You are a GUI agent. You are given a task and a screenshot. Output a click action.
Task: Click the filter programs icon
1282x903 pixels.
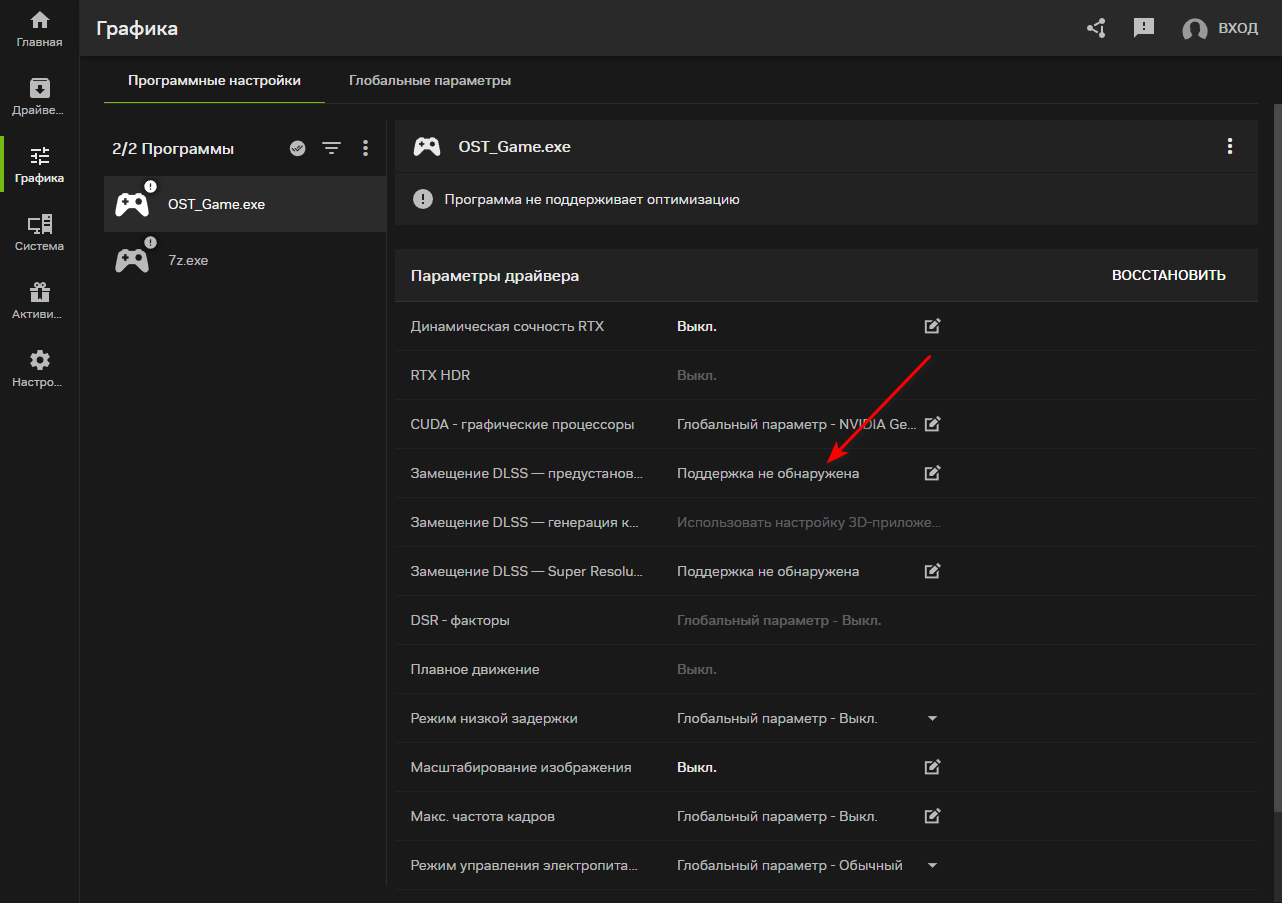(x=331, y=148)
